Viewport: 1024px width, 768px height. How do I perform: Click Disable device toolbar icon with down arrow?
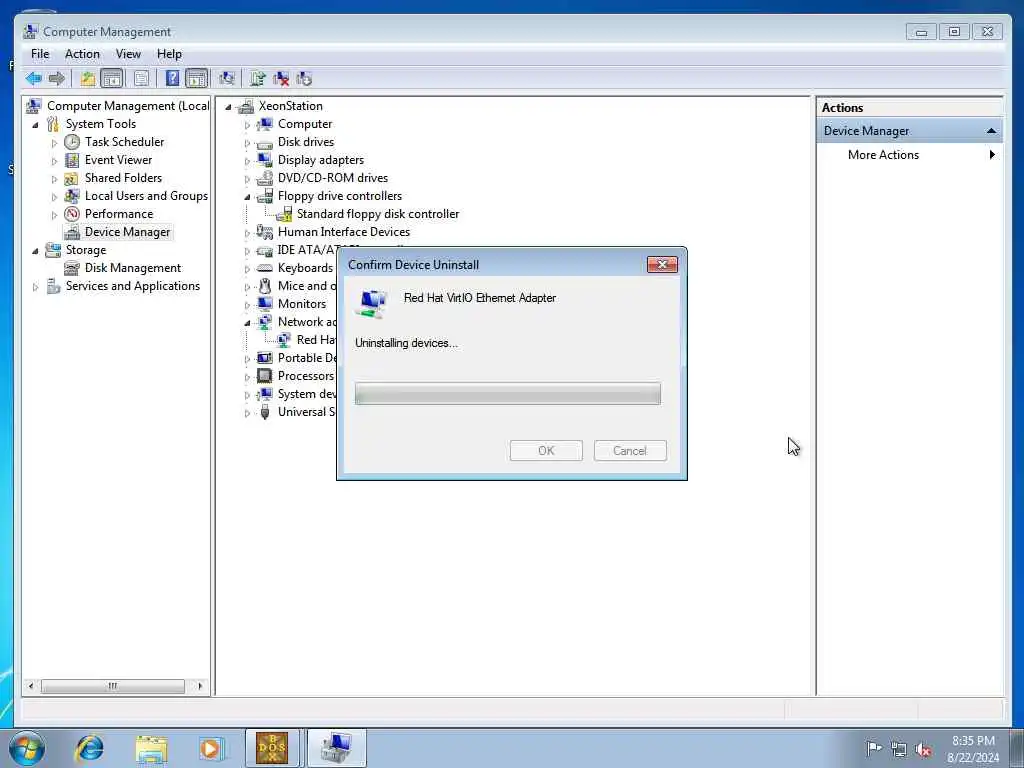tap(304, 79)
